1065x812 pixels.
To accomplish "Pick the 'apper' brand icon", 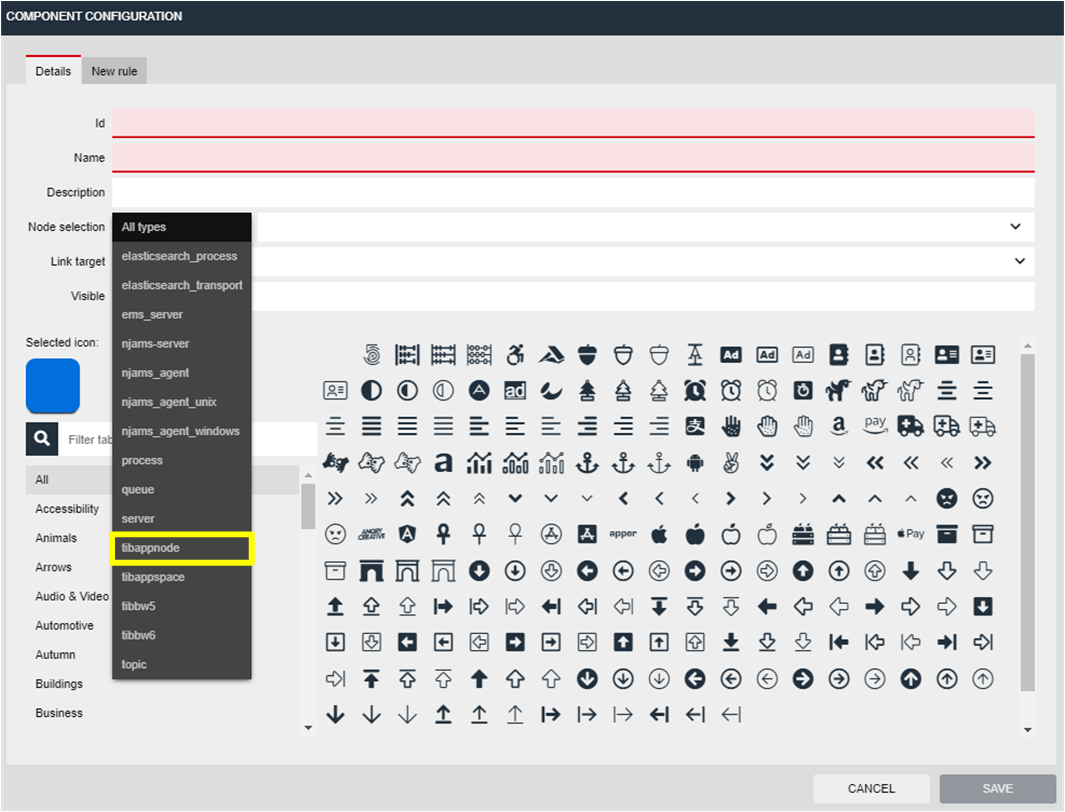I will [x=623, y=534].
